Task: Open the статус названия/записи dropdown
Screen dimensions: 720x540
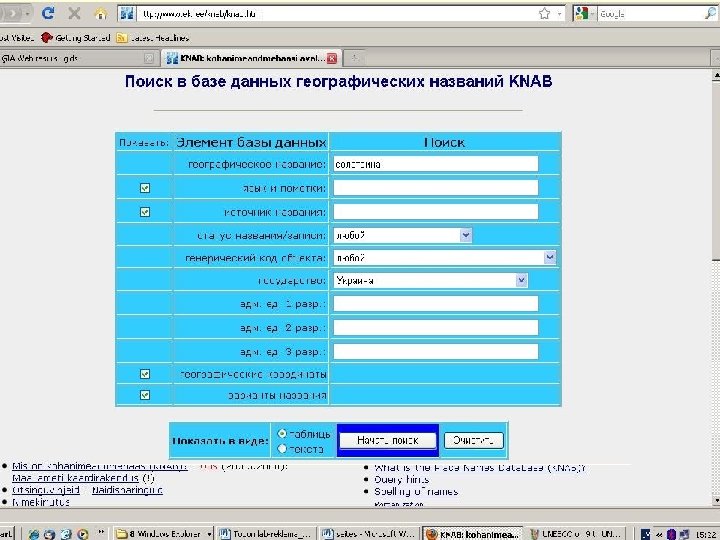Action: [x=402, y=235]
